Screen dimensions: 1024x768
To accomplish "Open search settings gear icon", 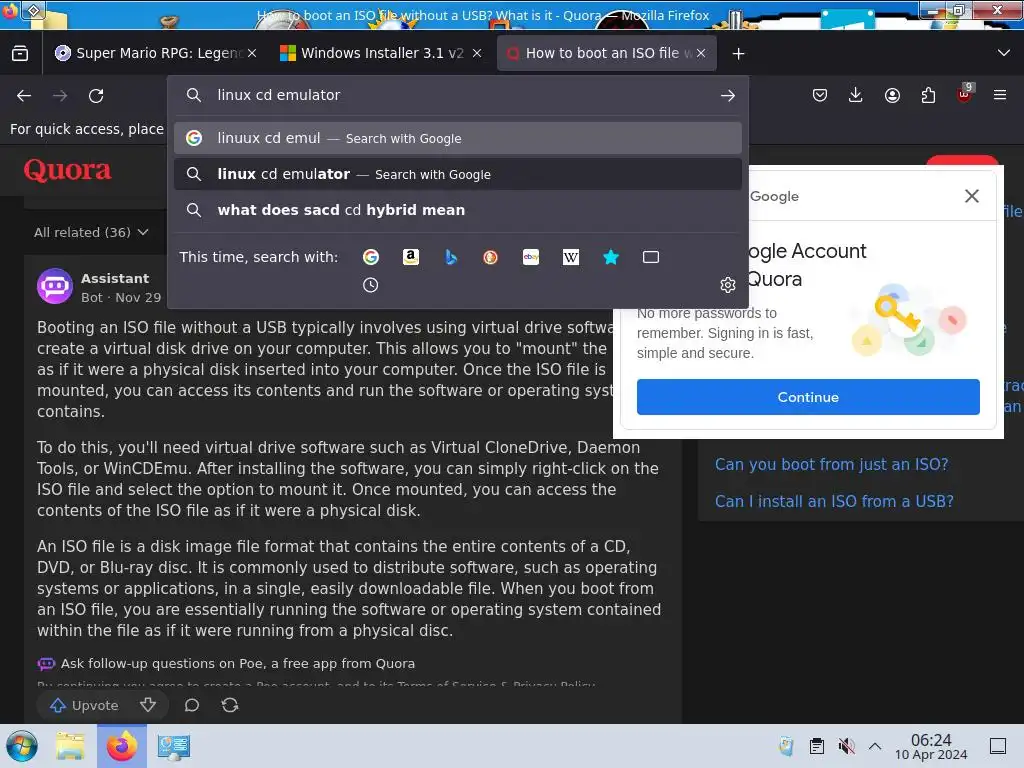I will pos(728,285).
